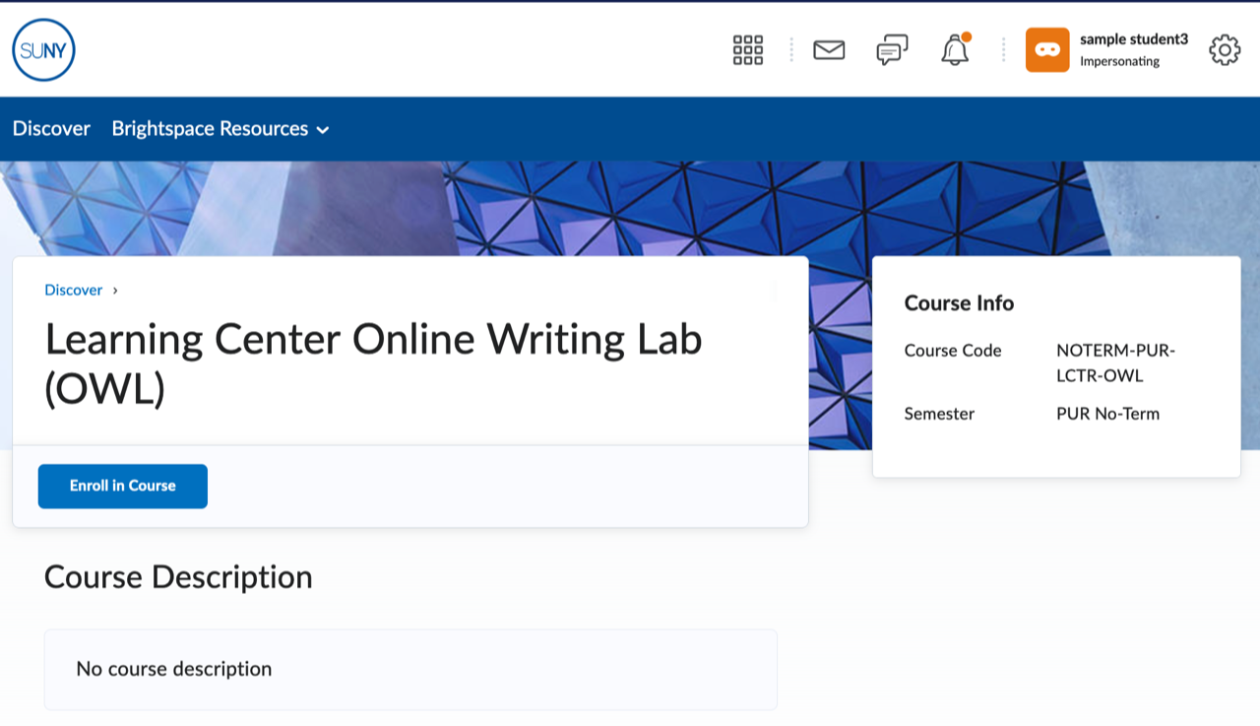This screenshot has height=726, width=1260.
Task: Select the course code NOTERM-PUR-LCTR-OWL
Action: point(1115,363)
